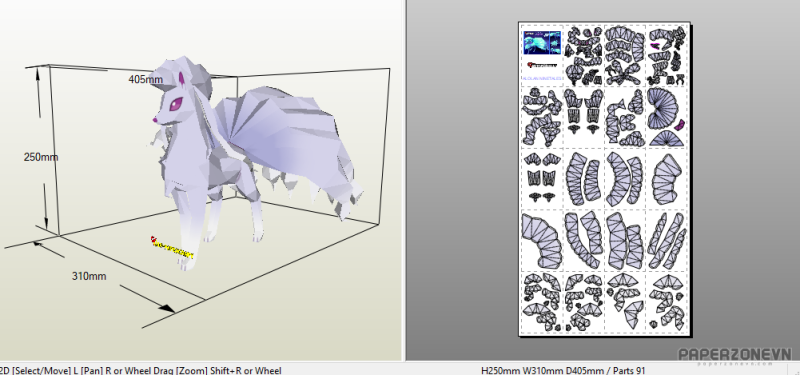
Task: Select the fan-shaped unfolded part
Action: click(x=663, y=110)
